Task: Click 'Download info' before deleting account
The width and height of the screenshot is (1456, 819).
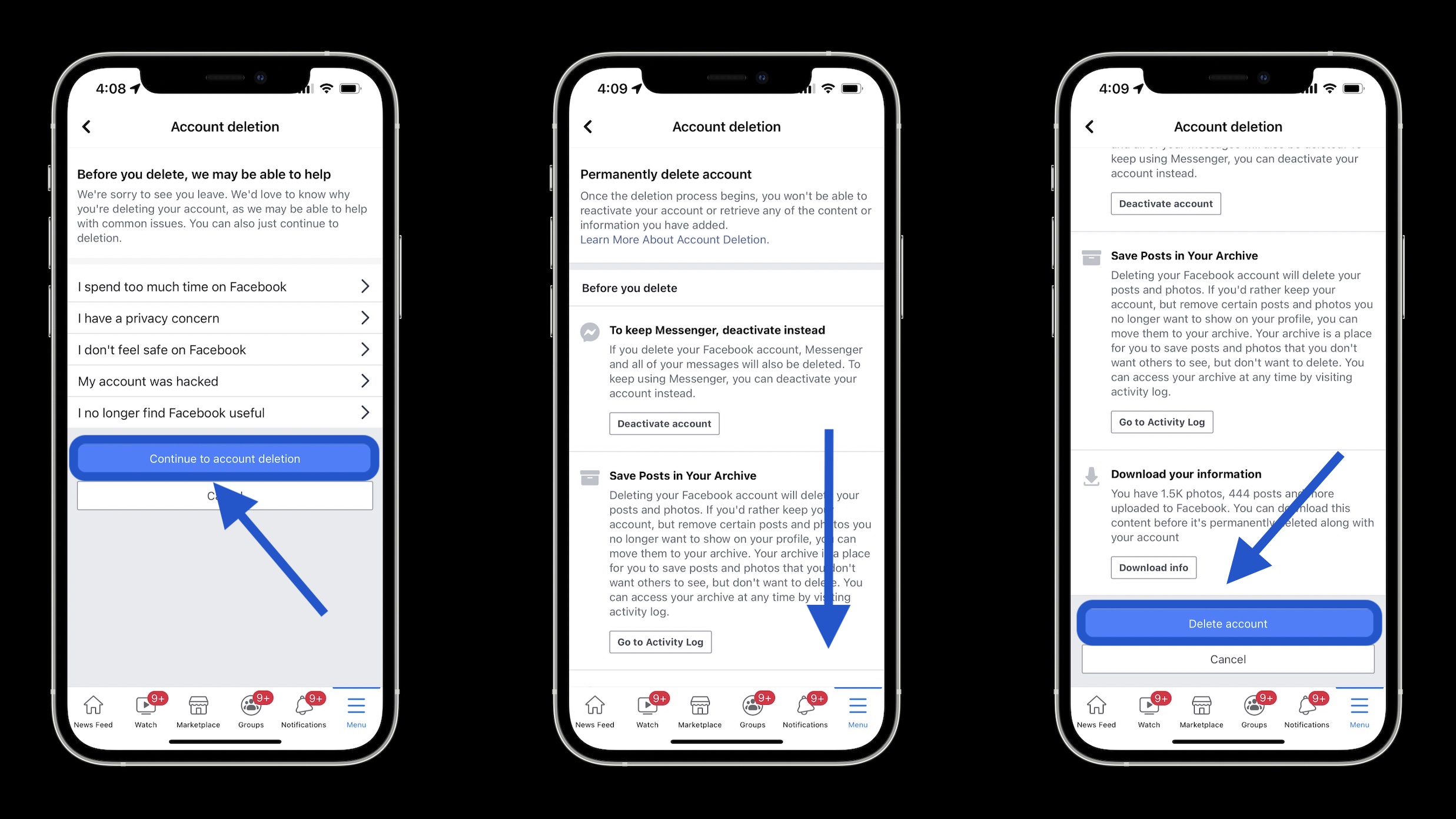Action: point(1153,567)
